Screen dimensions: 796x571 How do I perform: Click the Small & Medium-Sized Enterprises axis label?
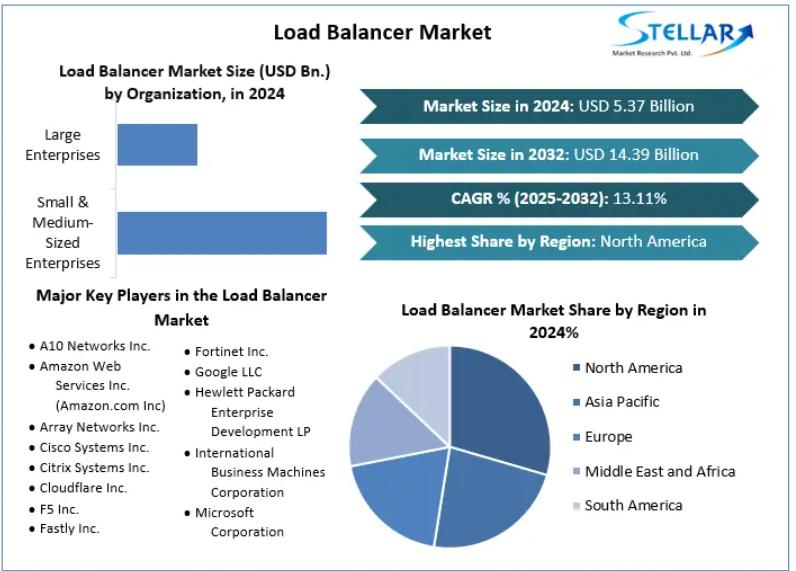click(x=62, y=232)
